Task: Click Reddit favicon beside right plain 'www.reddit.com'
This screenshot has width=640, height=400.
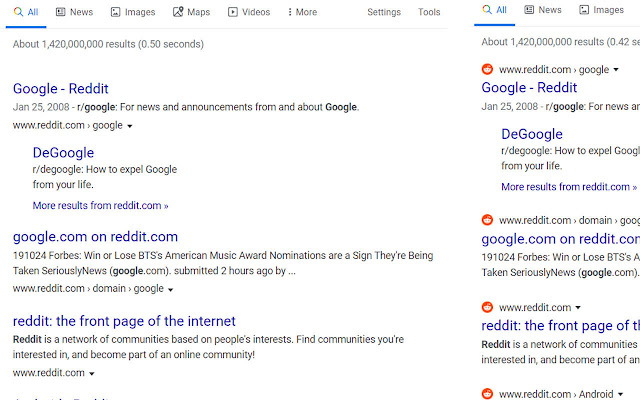Action: click(487, 307)
